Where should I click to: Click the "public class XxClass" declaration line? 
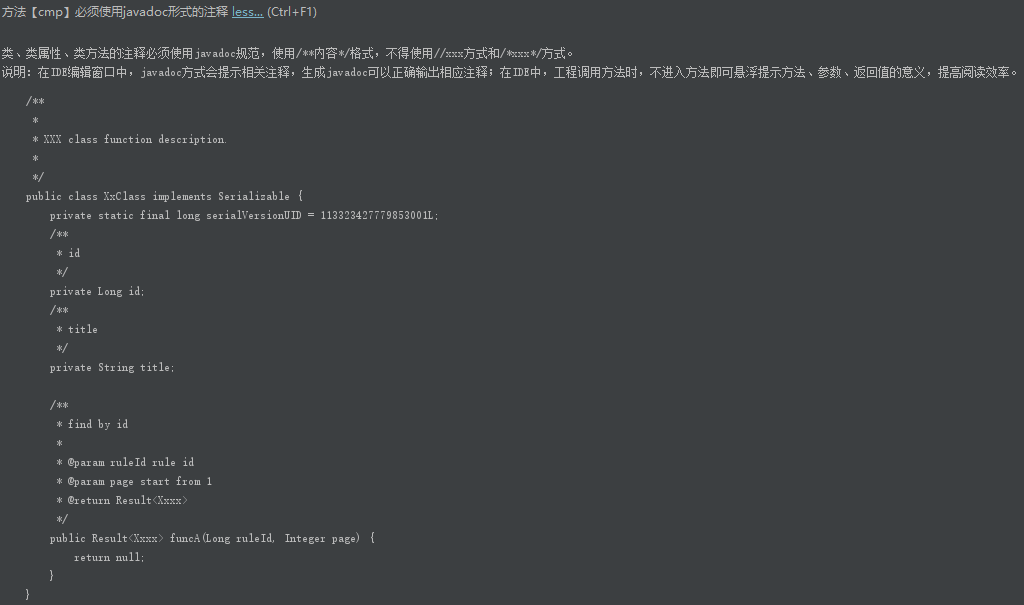point(164,196)
